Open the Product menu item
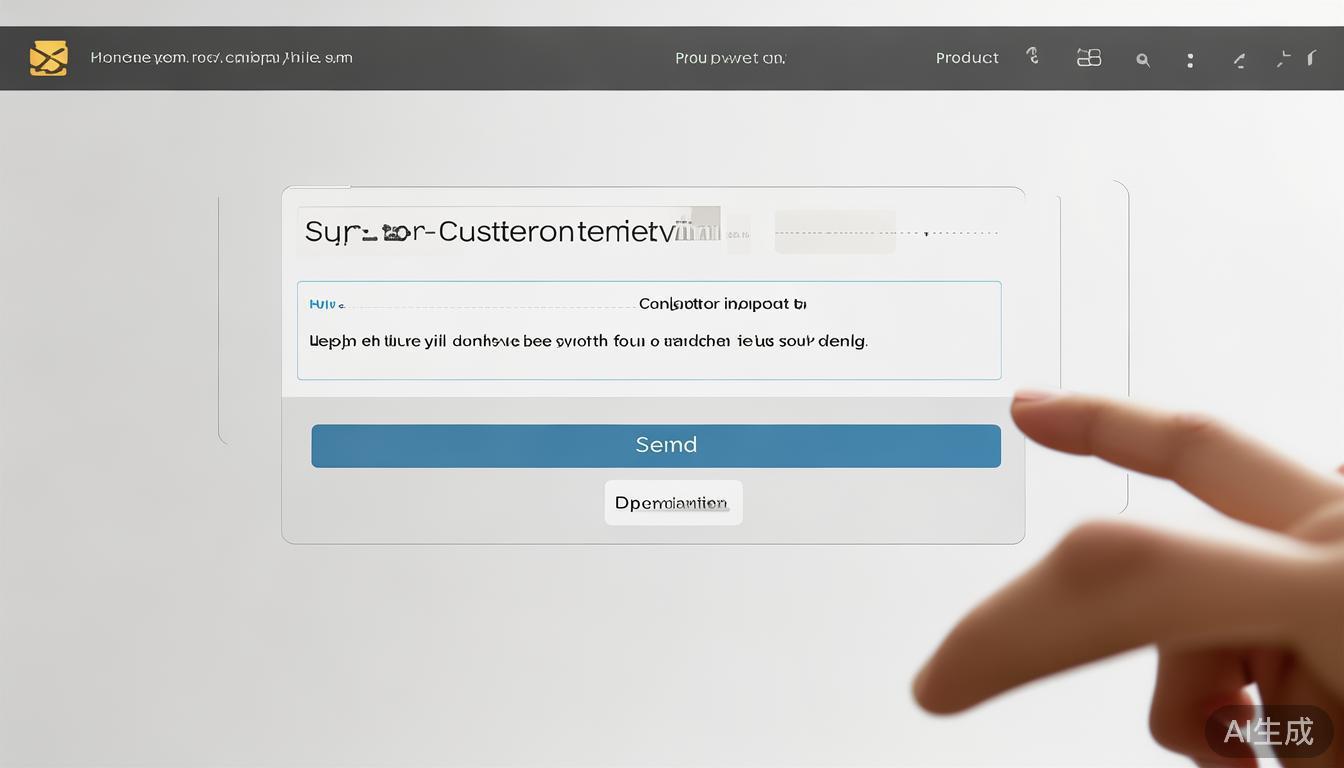 (x=967, y=58)
